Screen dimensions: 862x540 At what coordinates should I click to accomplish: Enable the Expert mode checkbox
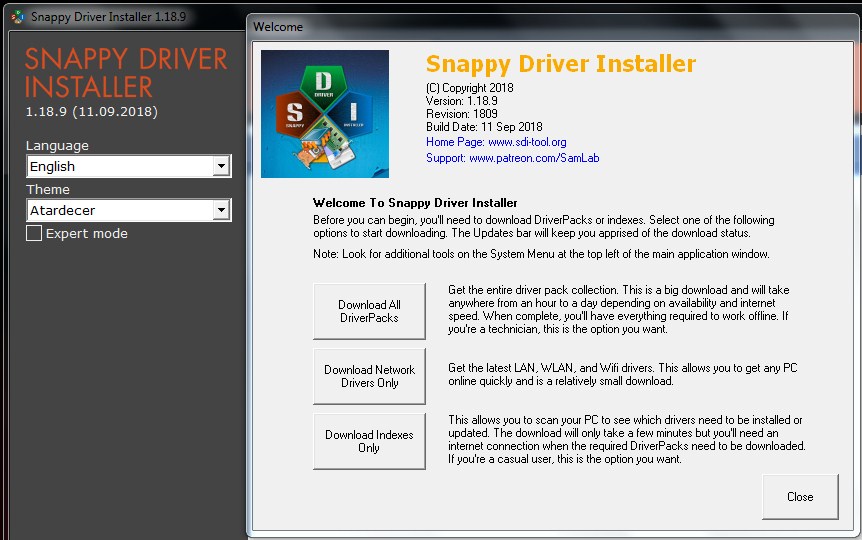click(x=34, y=233)
